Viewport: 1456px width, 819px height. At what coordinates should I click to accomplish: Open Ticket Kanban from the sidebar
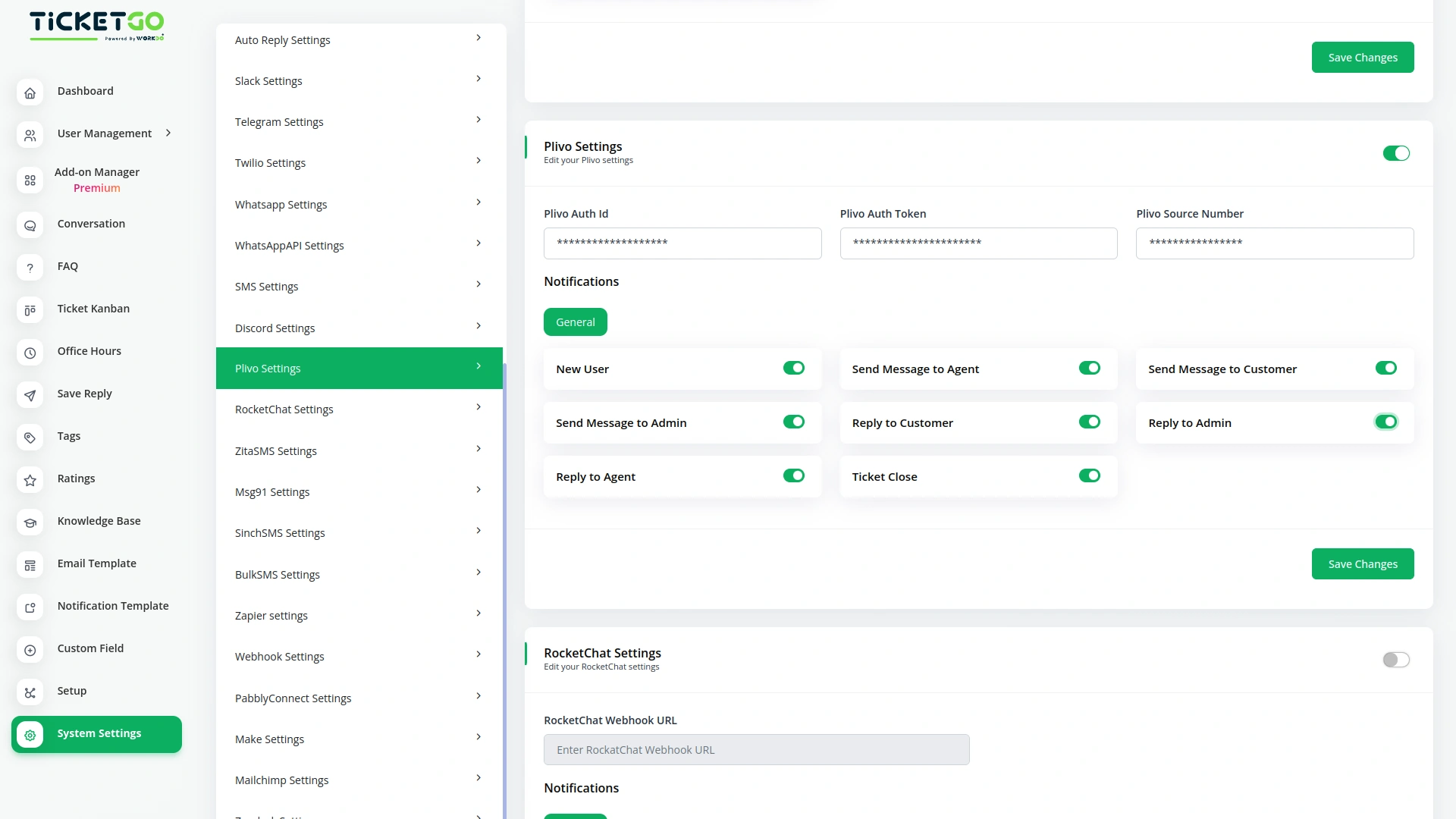[93, 309]
